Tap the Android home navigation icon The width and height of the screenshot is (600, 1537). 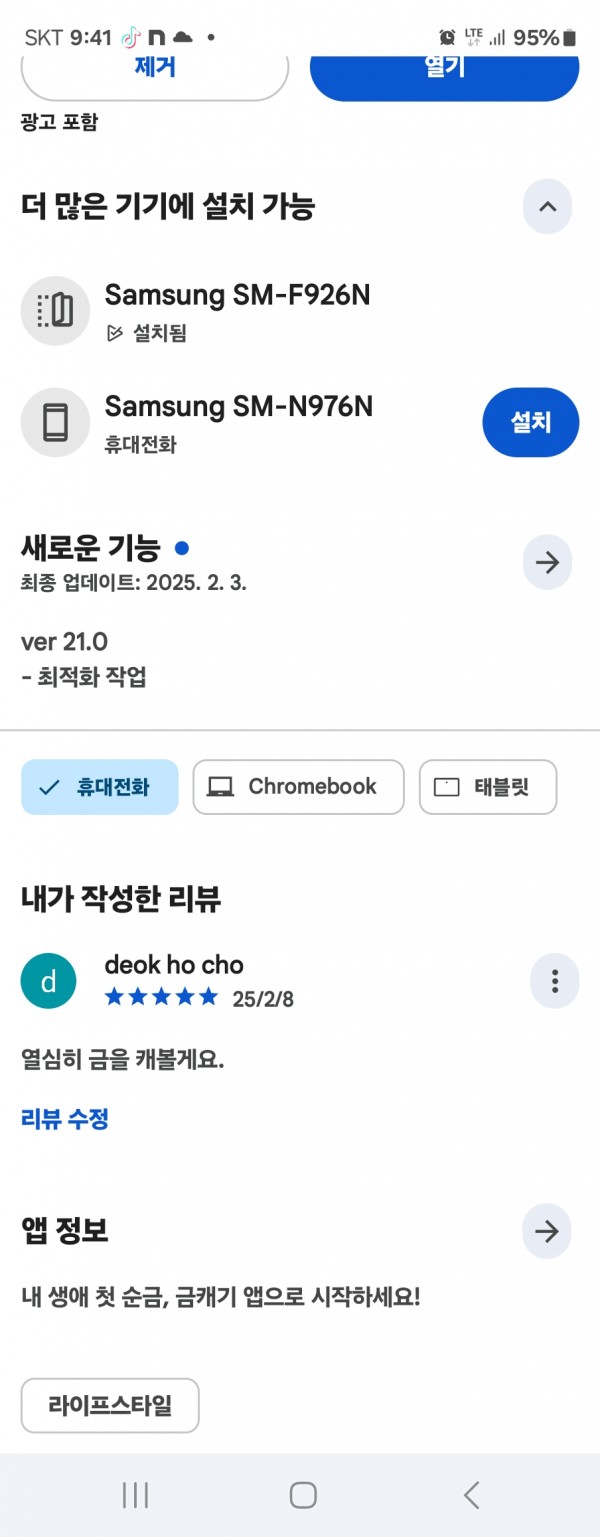[303, 1495]
